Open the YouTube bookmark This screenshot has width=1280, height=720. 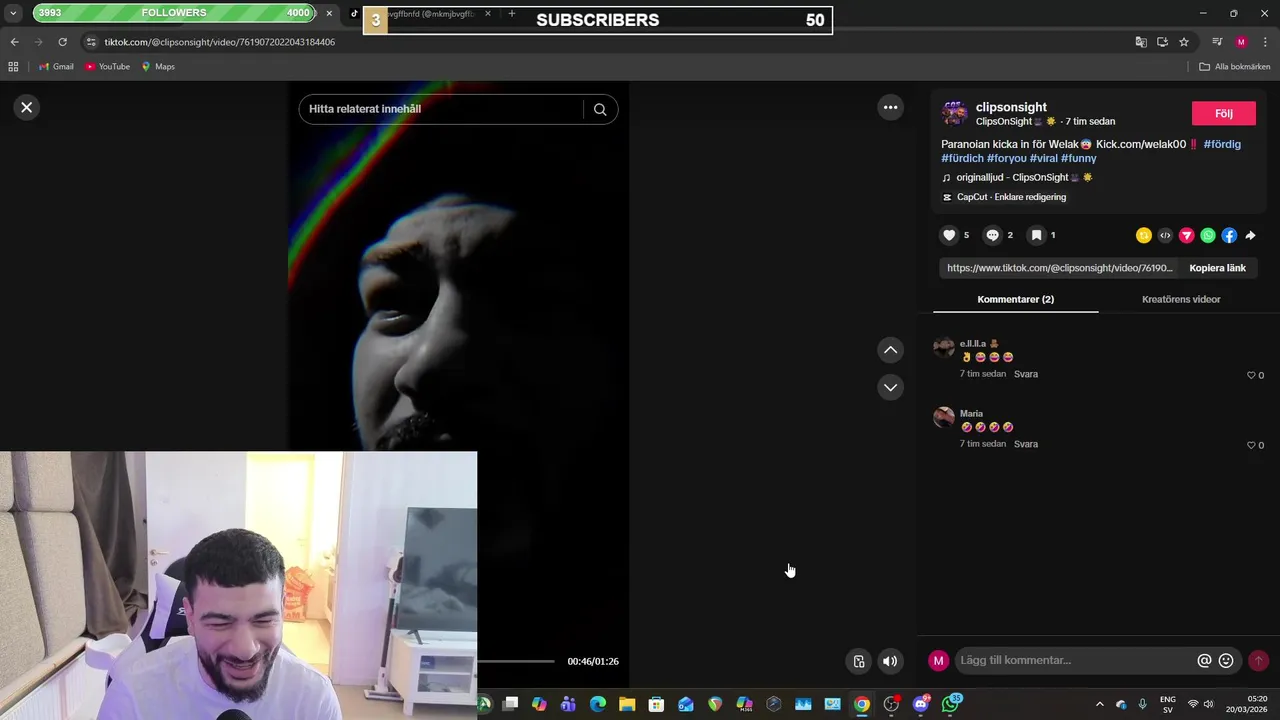click(107, 66)
